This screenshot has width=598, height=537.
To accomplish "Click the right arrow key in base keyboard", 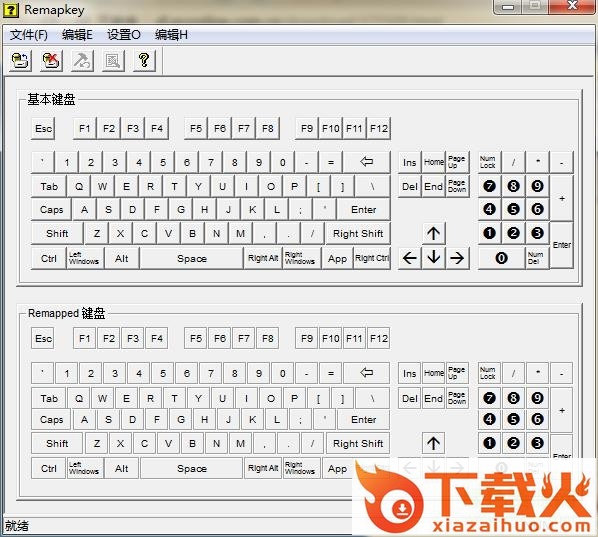I will (457, 258).
